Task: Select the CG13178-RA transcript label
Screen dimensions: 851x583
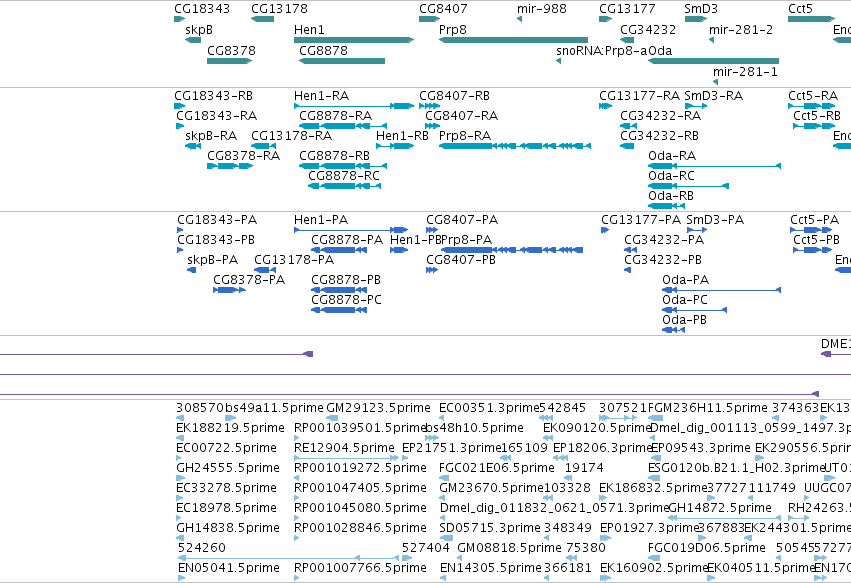Action: point(291,136)
